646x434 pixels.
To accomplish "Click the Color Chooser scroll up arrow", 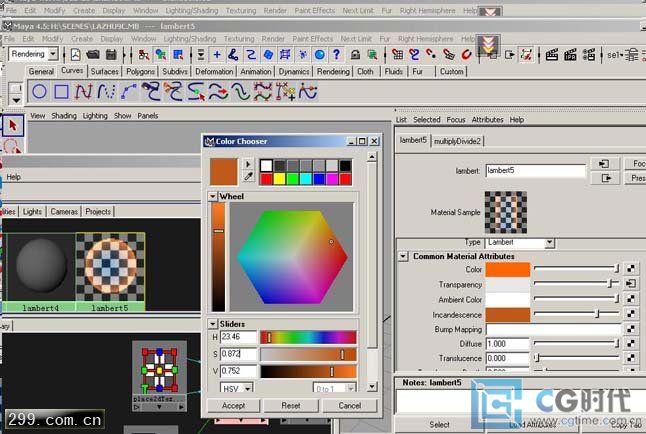I will coord(372,157).
